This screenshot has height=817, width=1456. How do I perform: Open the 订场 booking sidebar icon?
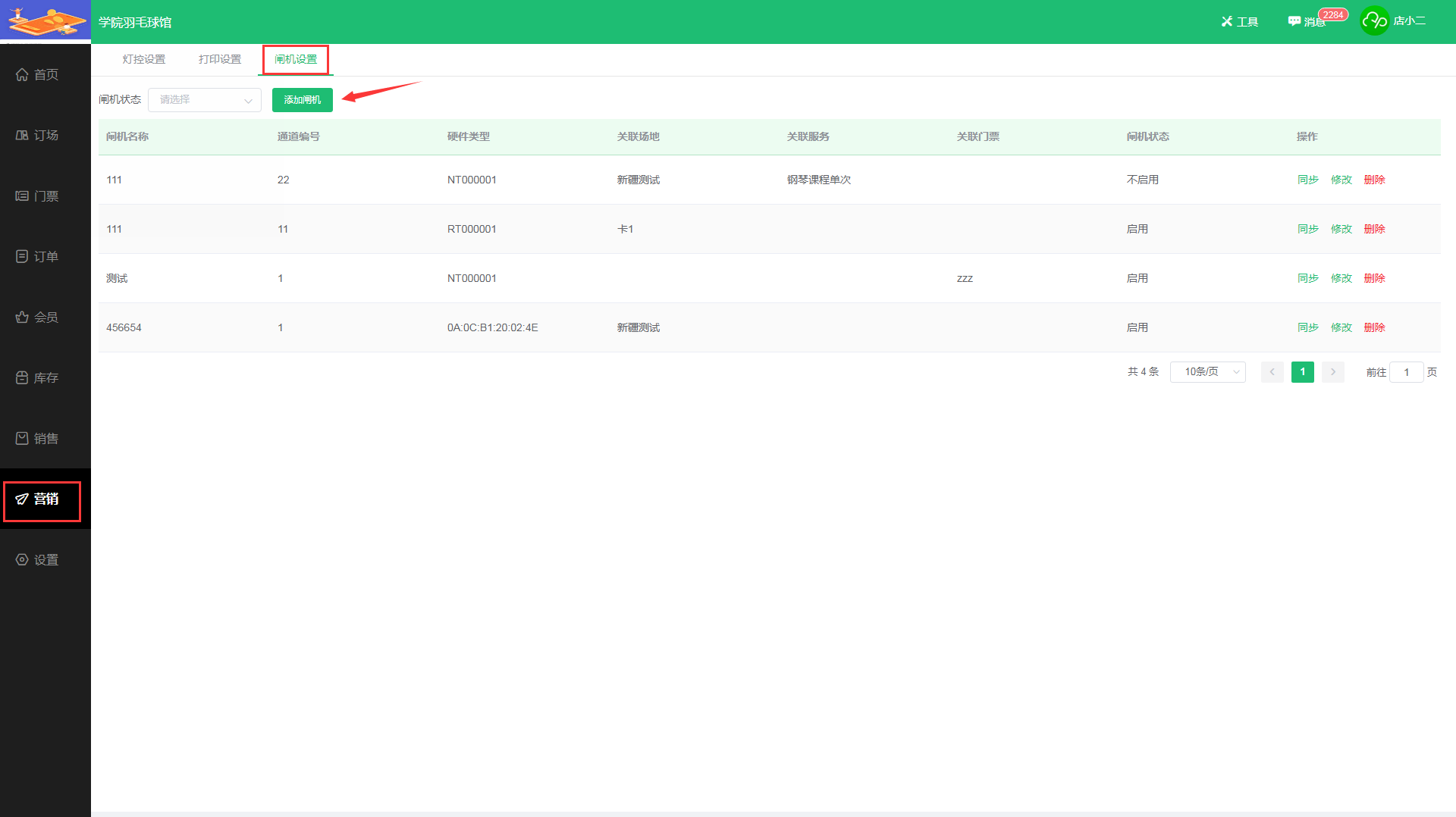tap(22, 135)
